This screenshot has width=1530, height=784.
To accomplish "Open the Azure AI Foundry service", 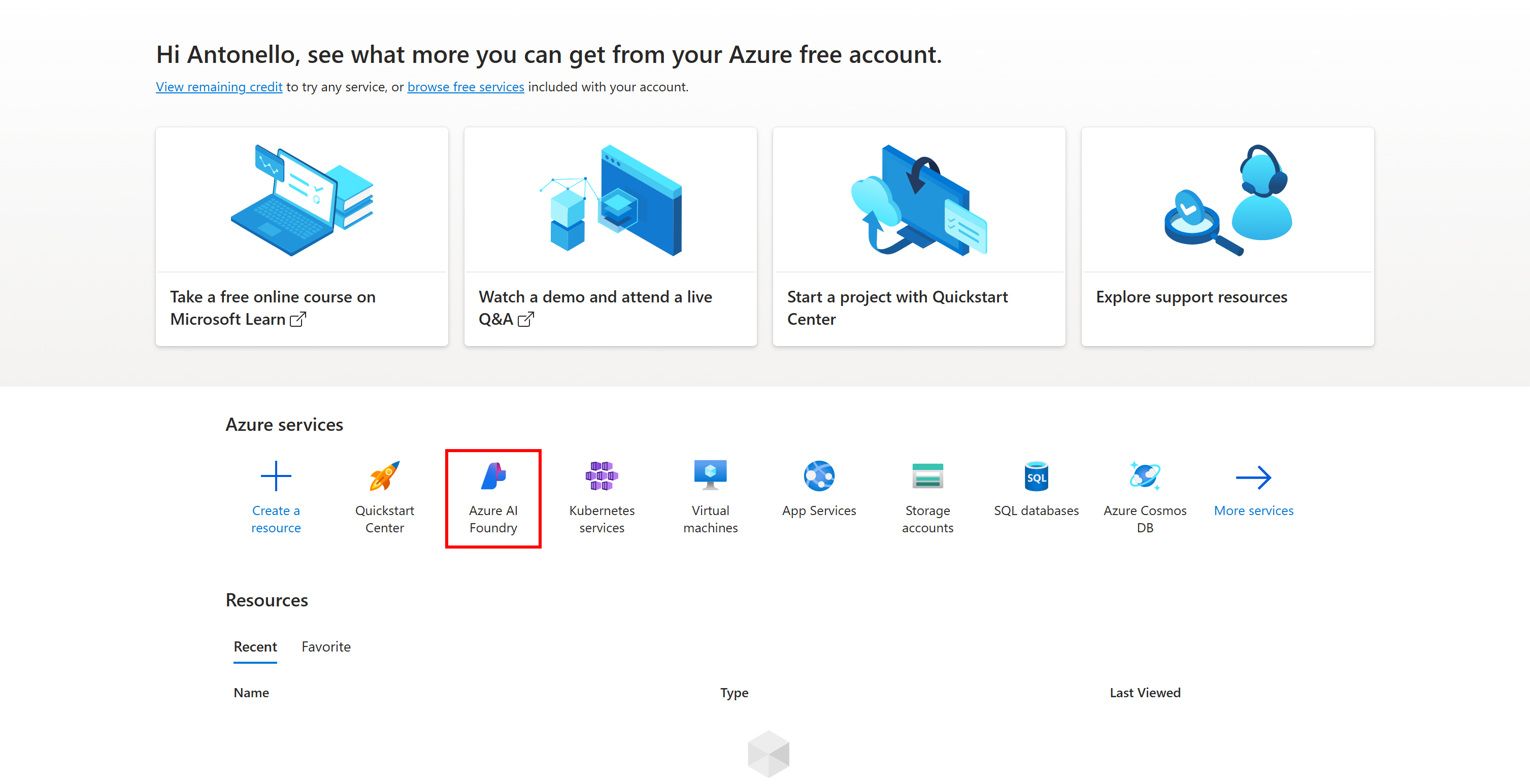I will [493, 498].
